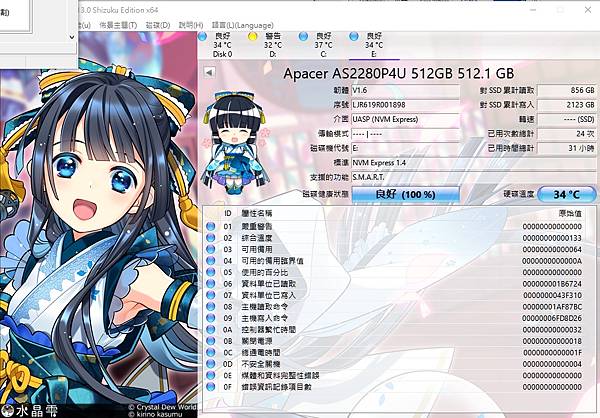The image size is (600, 418).
Task: Click the total host writes value 2123 GB
Action: point(567,105)
